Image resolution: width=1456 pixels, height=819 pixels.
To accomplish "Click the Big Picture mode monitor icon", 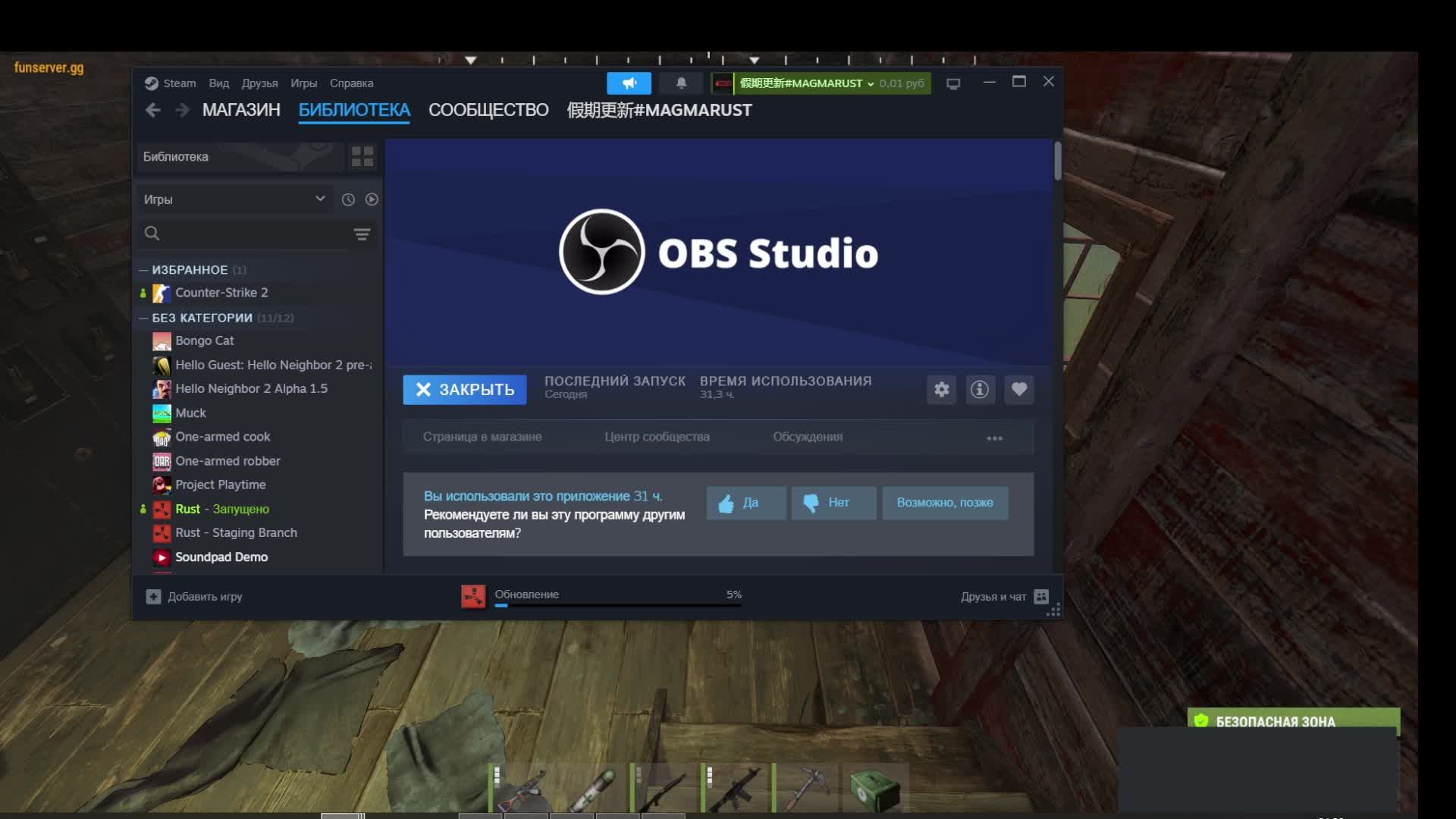I will 953,83.
